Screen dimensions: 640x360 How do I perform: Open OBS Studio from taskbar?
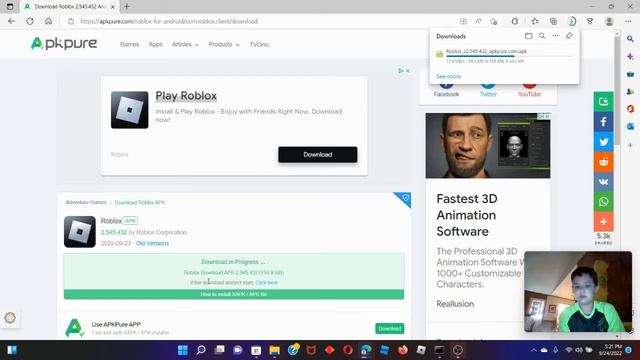pos(458,350)
